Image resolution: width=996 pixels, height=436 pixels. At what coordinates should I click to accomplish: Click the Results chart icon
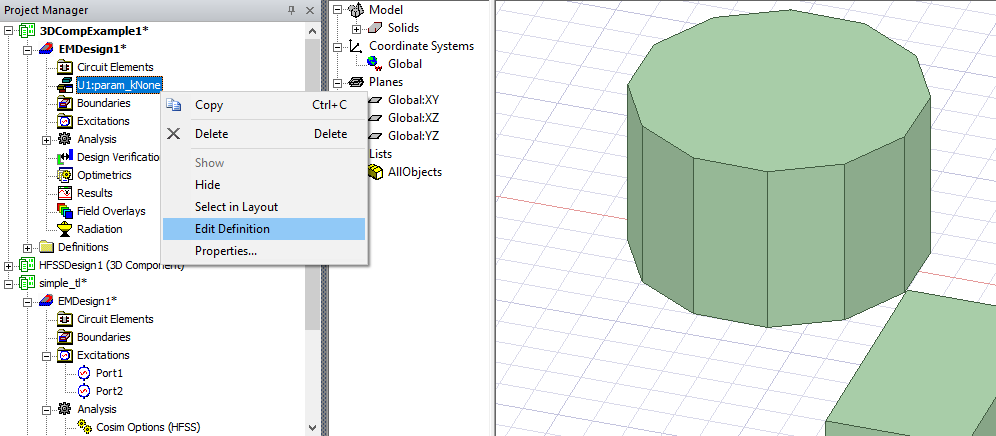(x=65, y=193)
